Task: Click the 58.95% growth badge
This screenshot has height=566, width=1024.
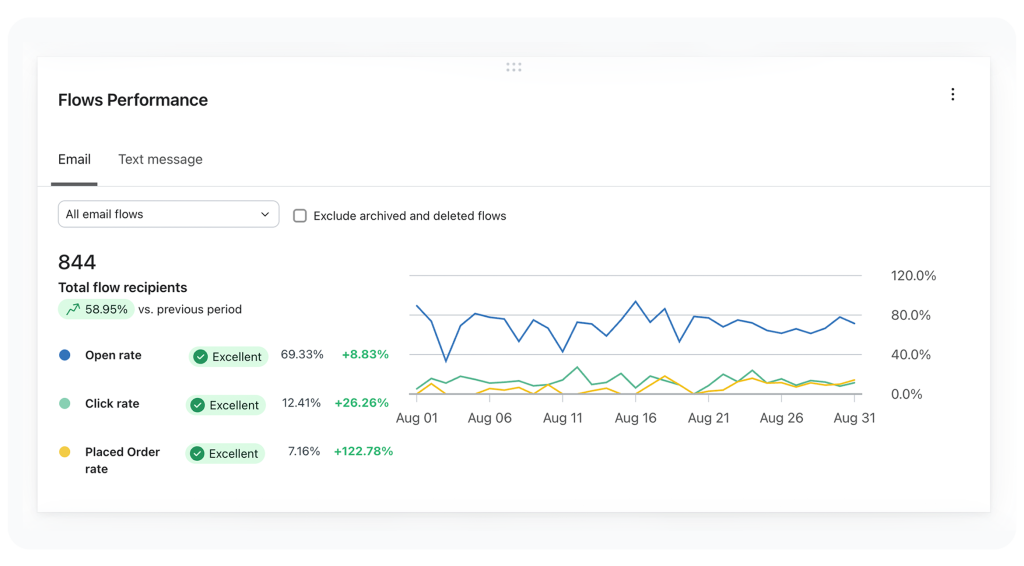Action: (x=97, y=309)
